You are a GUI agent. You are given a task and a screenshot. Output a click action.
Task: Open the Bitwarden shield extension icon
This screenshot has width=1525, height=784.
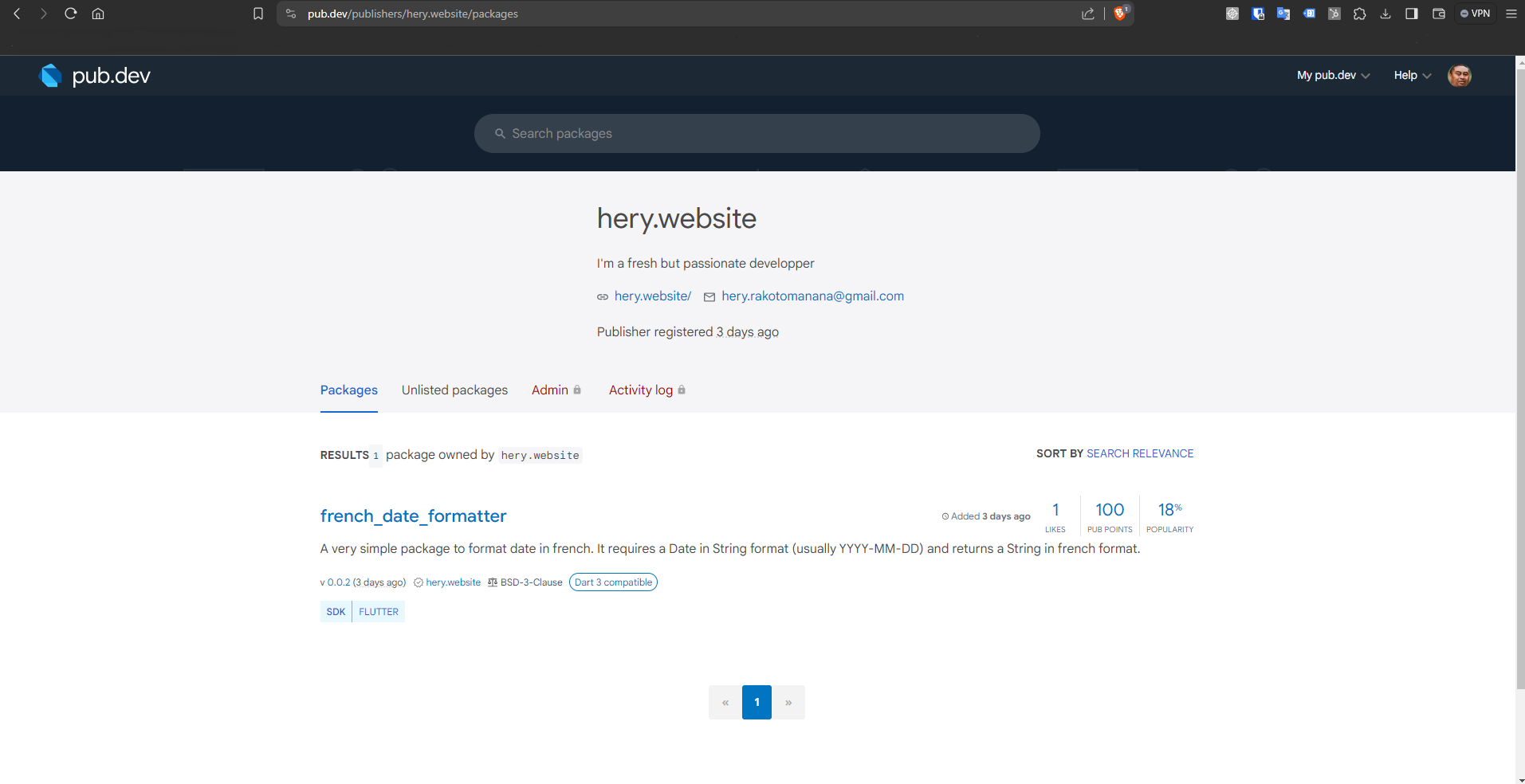[x=1258, y=14]
